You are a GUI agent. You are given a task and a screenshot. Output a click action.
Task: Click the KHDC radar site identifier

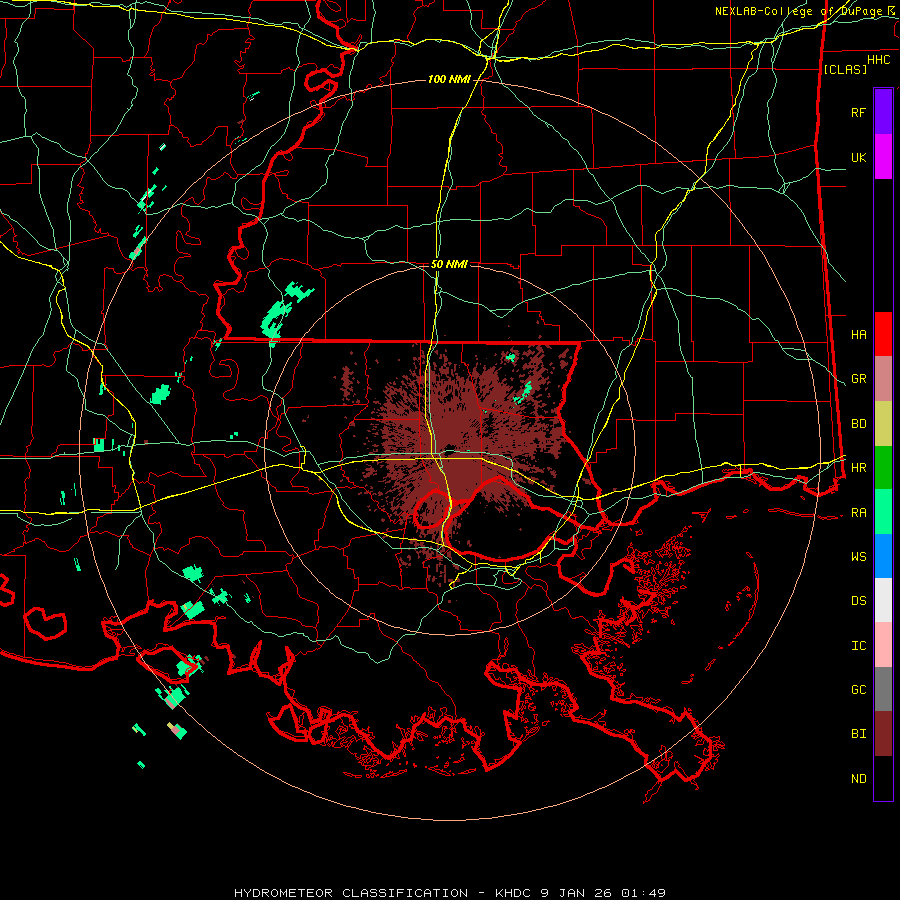click(514, 893)
